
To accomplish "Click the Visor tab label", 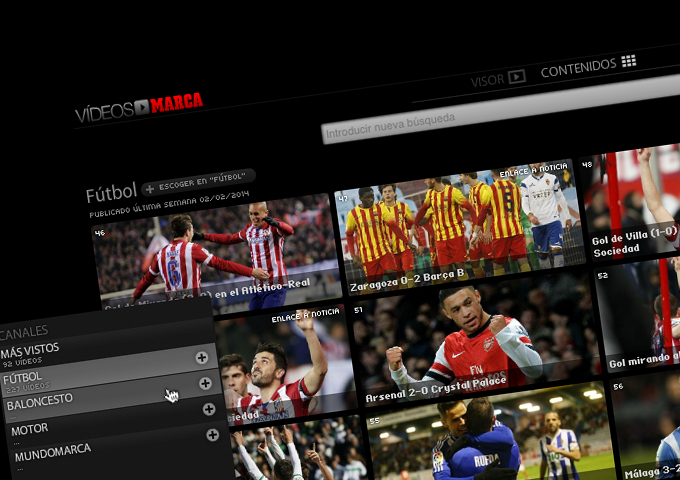I will point(487,81).
